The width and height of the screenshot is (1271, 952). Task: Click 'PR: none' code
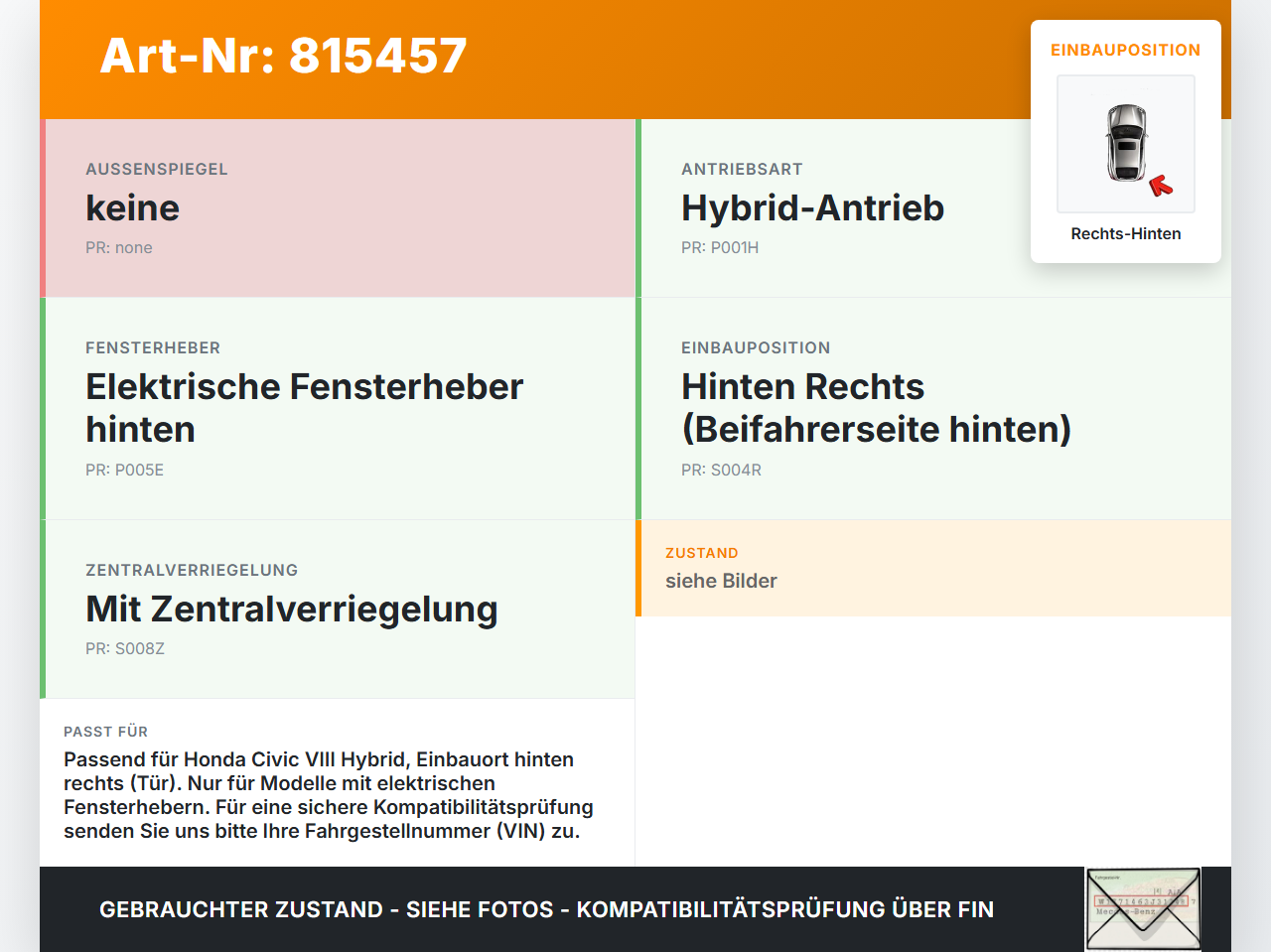[119, 247]
